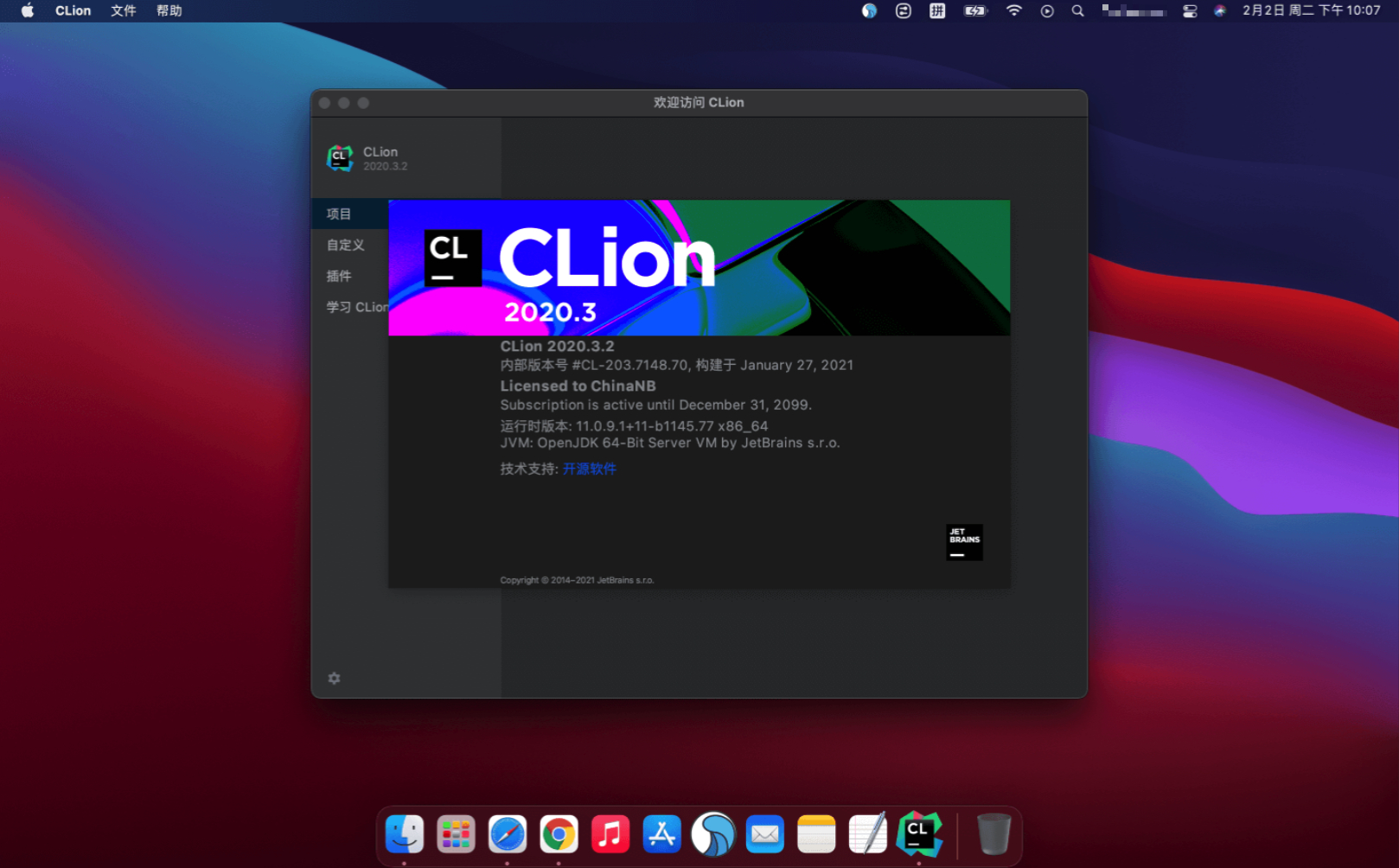1399x868 pixels.
Task: Click the CL logo on the splash banner
Action: coord(453,258)
